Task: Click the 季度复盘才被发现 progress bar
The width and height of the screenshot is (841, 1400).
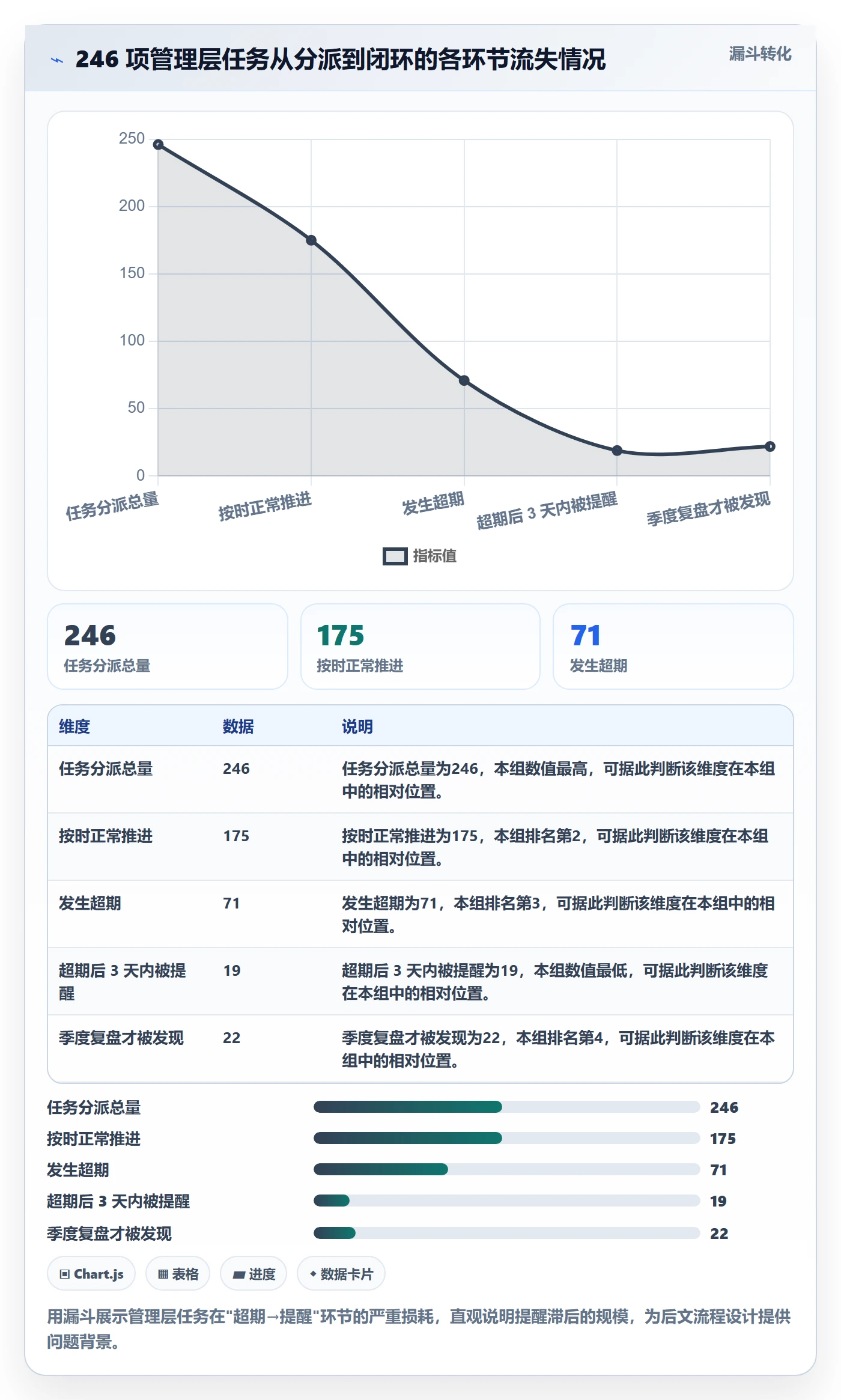Action: pos(507,1233)
